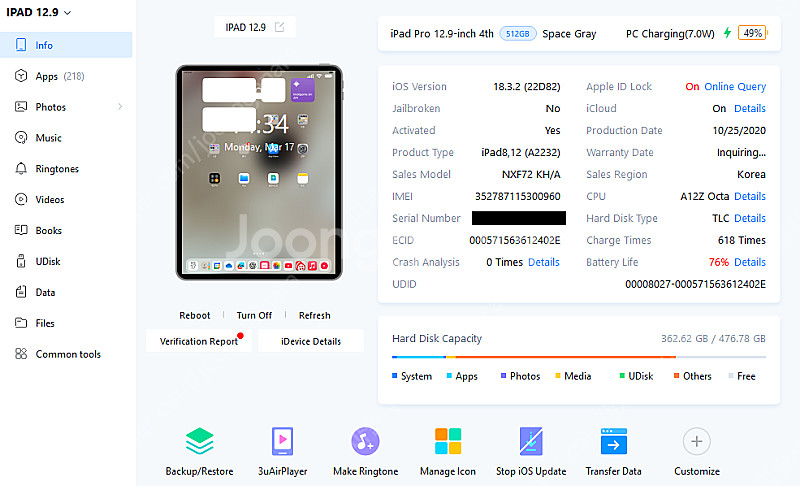Screen dimensions: 800x486
Task: Refresh the device info
Action: click(x=314, y=315)
